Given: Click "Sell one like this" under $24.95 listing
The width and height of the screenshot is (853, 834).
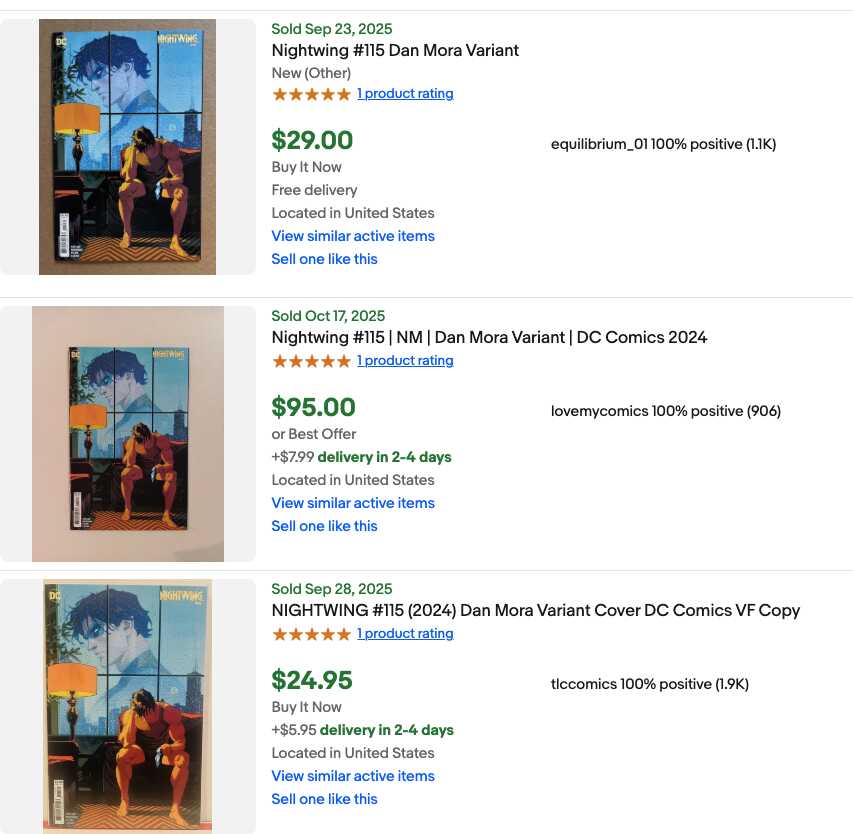Looking at the screenshot, I should (x=324, y=799).
